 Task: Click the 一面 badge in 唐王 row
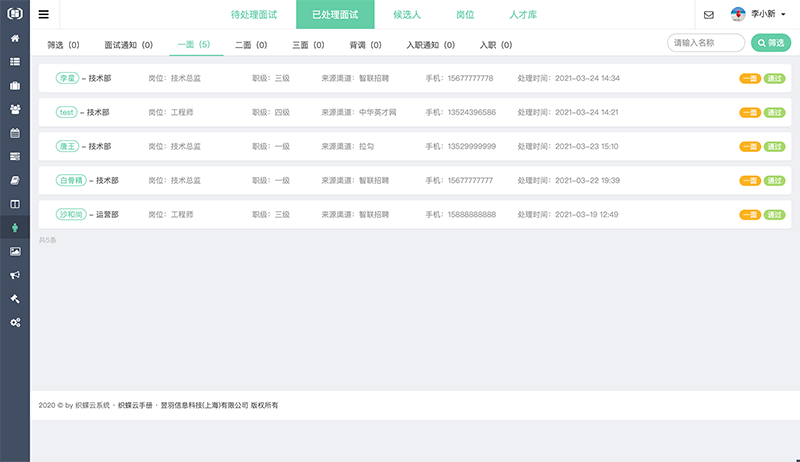click(750, 147)
